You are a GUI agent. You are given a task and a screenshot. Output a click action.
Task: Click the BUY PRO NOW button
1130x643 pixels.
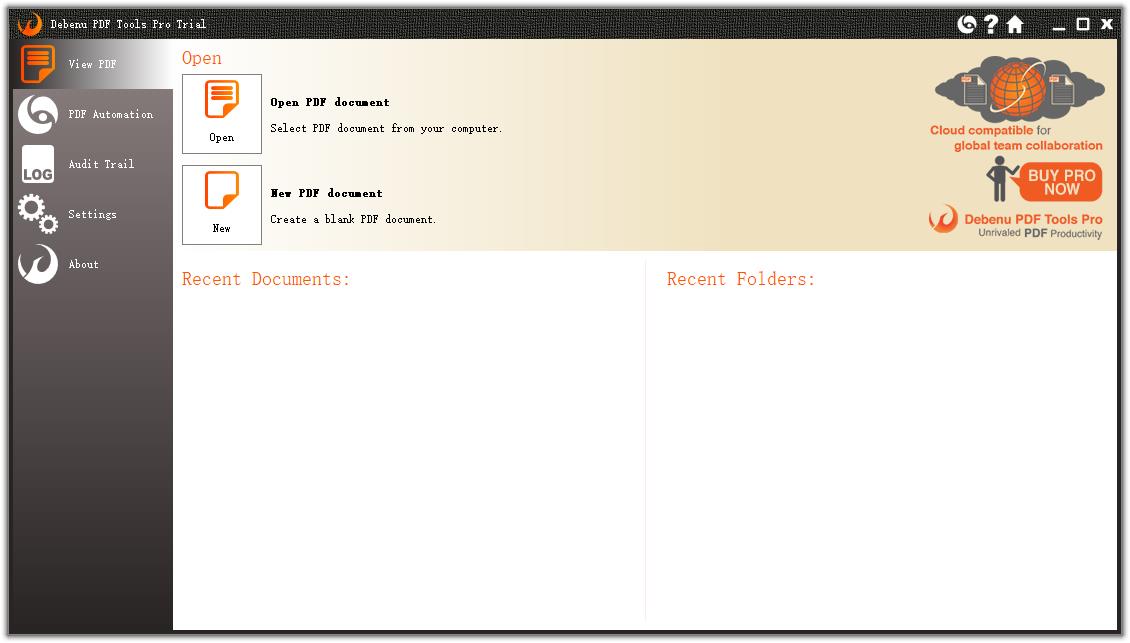[x=1061, y=182]
